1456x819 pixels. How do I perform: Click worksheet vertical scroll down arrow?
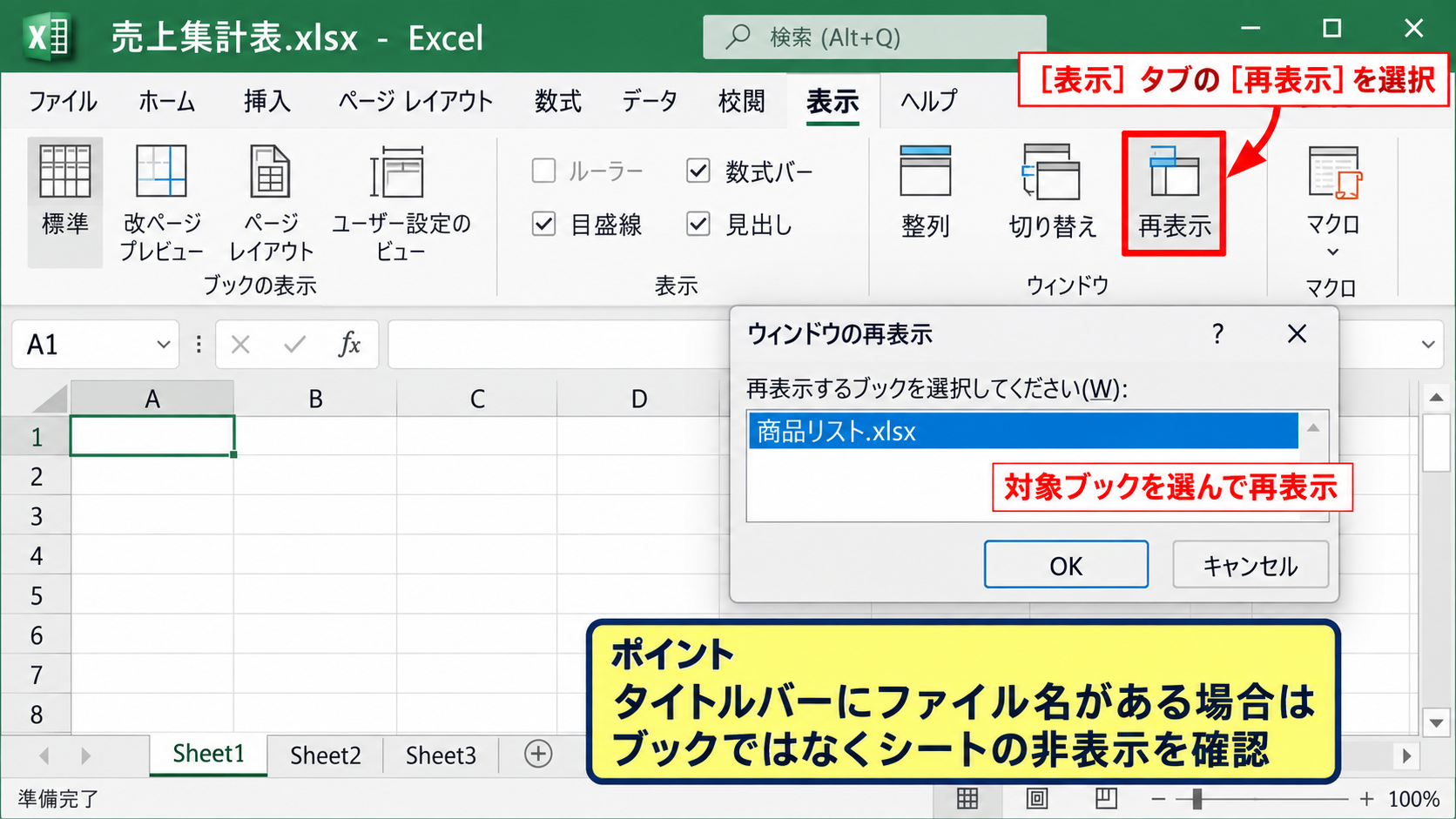click(x=1436, y=722)
